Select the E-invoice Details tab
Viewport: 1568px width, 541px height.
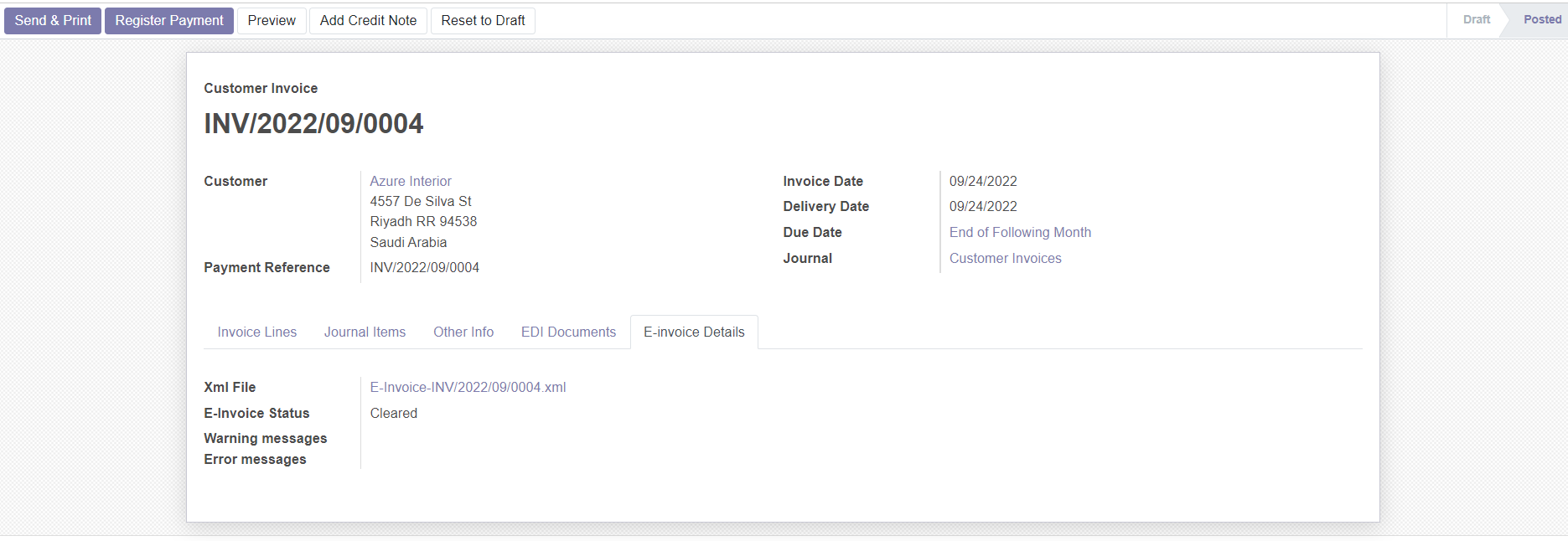point(694,332)
